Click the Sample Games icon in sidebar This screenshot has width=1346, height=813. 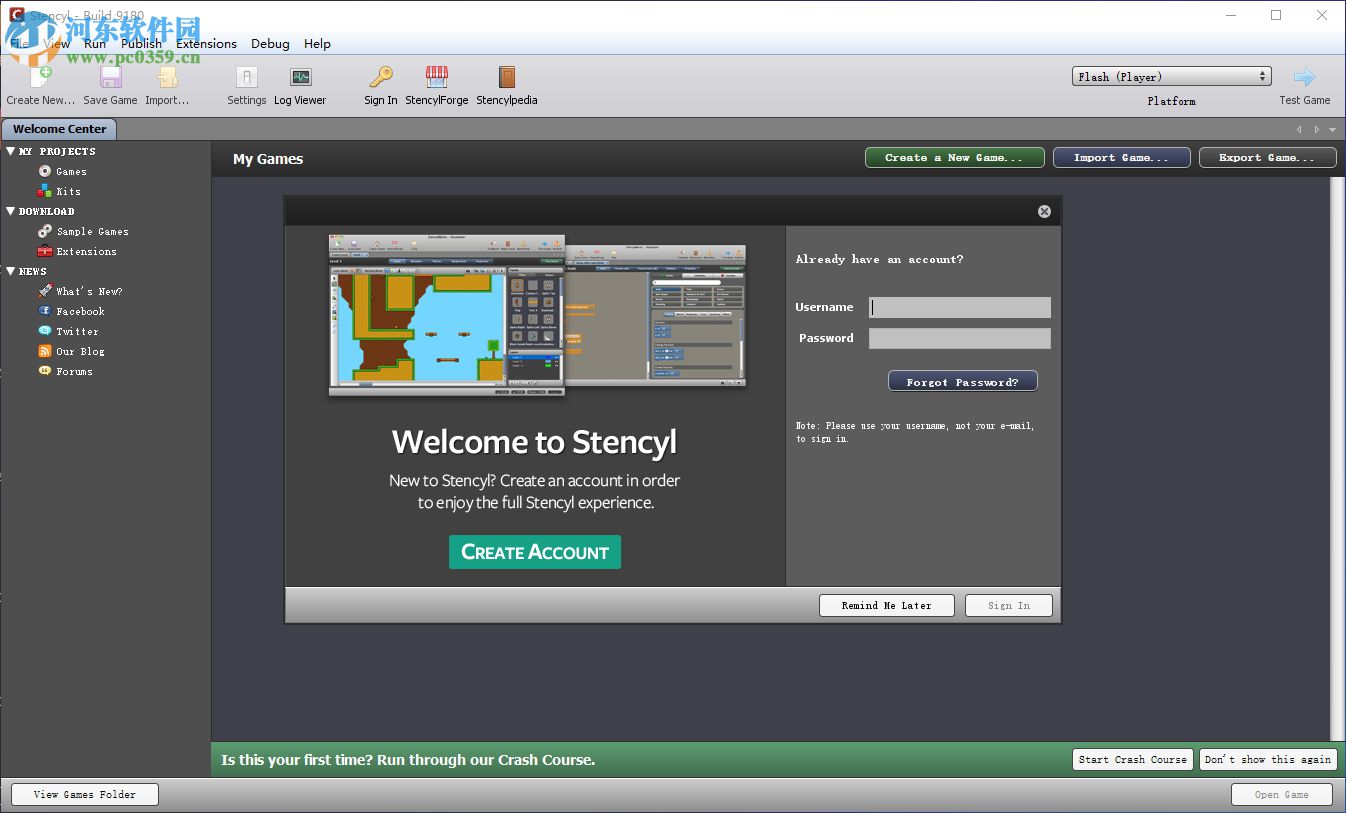click(x=44, y=231)
